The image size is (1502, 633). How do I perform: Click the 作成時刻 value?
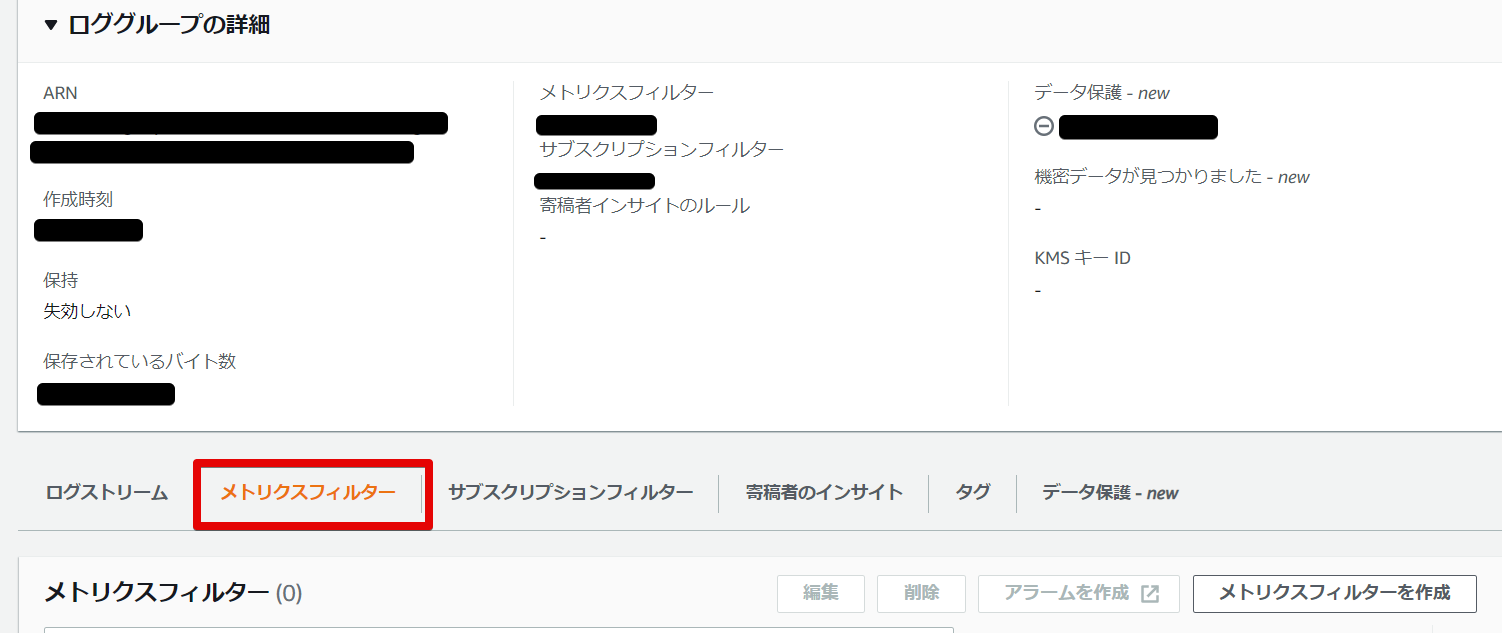(88, 229)
